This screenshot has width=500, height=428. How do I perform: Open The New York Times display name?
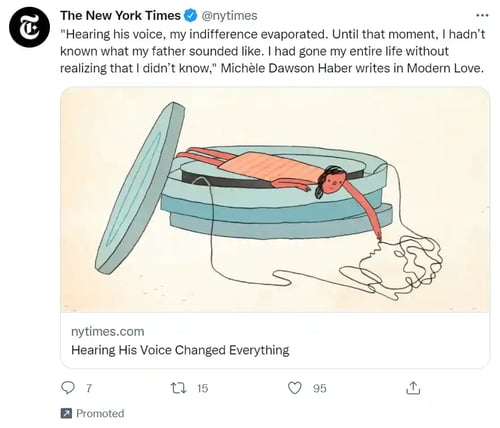click(120, 15)
